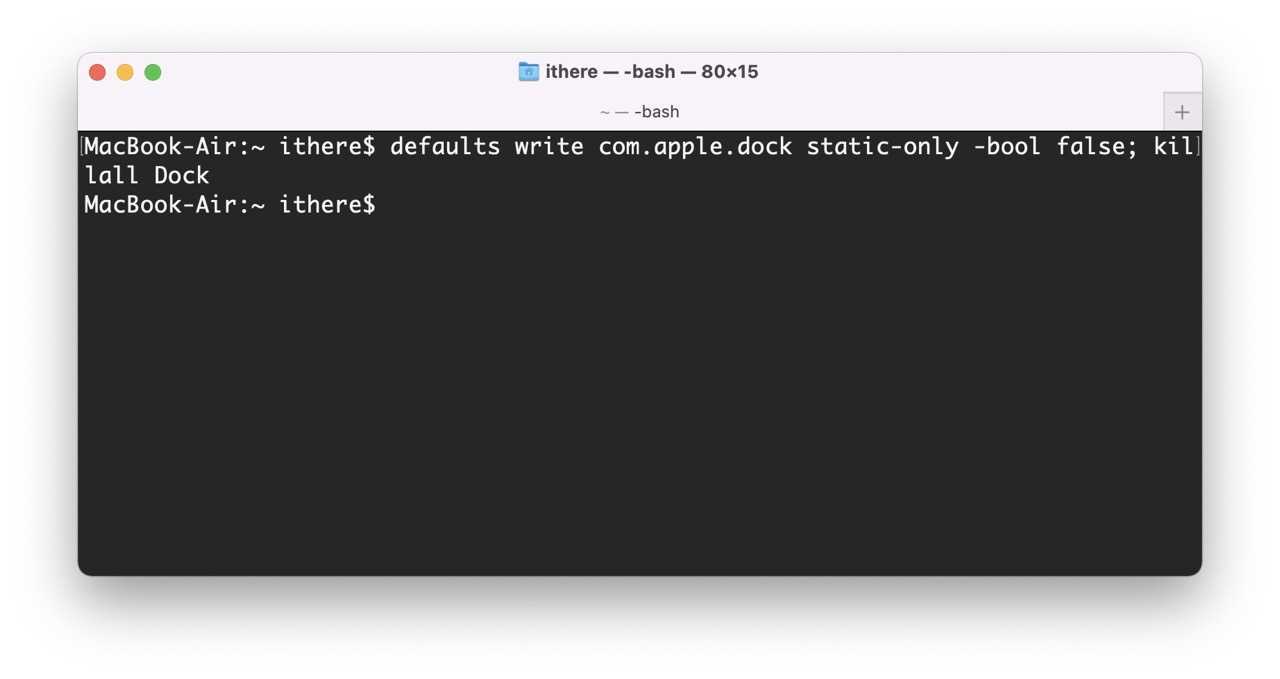Viewport: 1280px width, 679px height.
Task: Place cursor after the last "ithere$" prompt
Action: pos(384,205)
